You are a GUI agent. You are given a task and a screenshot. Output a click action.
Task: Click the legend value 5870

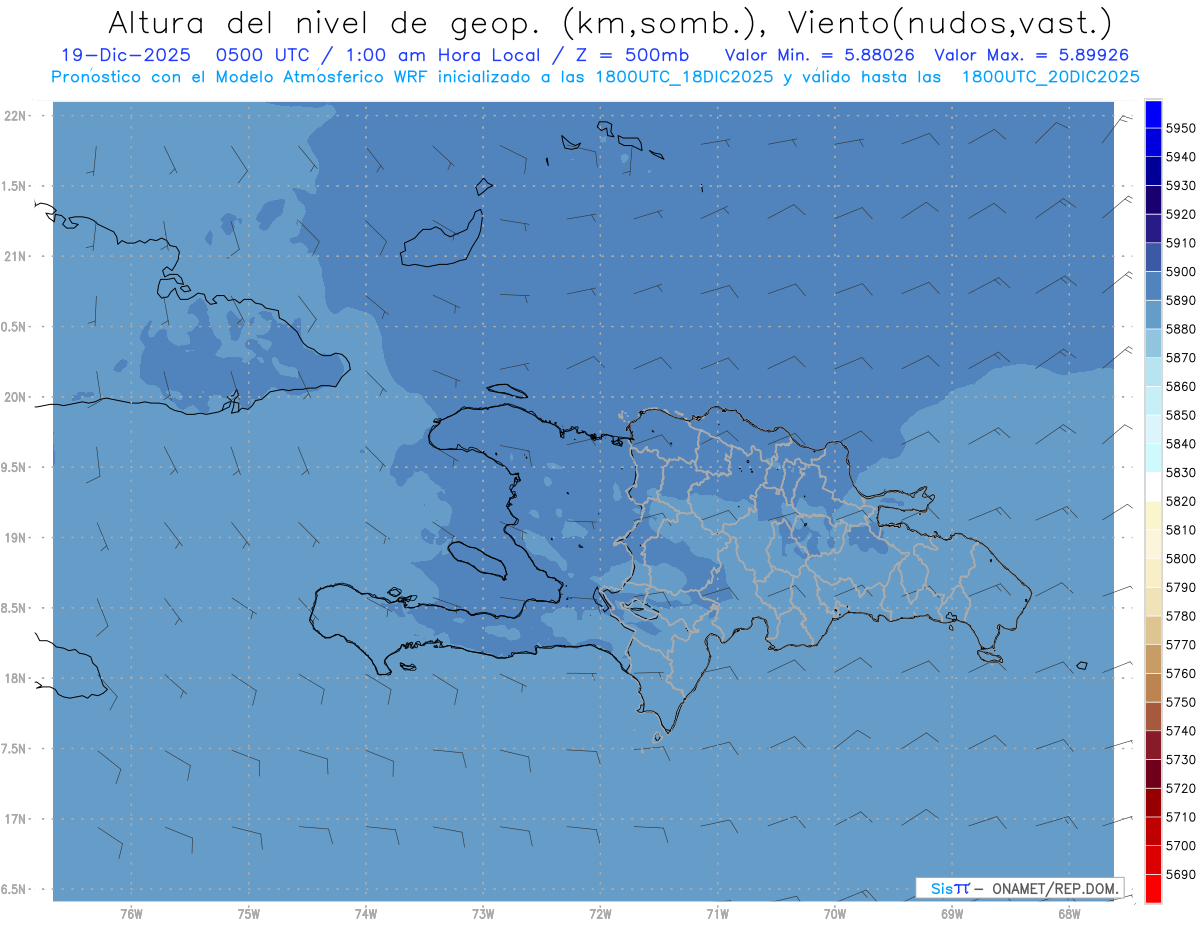pyautogui.click(x=1181, y=358)
